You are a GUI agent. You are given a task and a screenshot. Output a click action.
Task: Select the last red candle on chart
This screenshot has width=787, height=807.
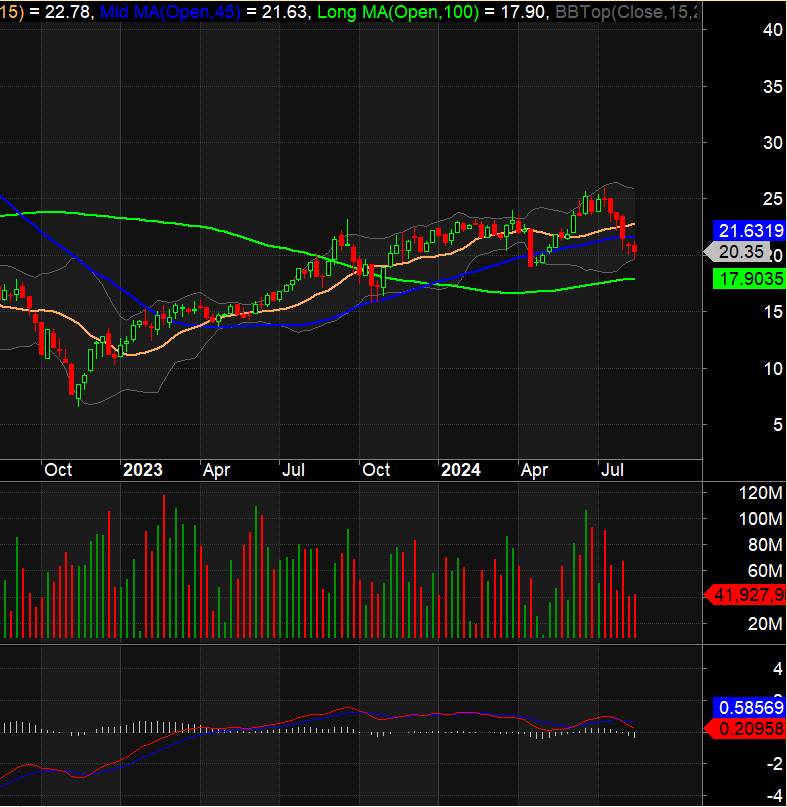pos(634,250)
